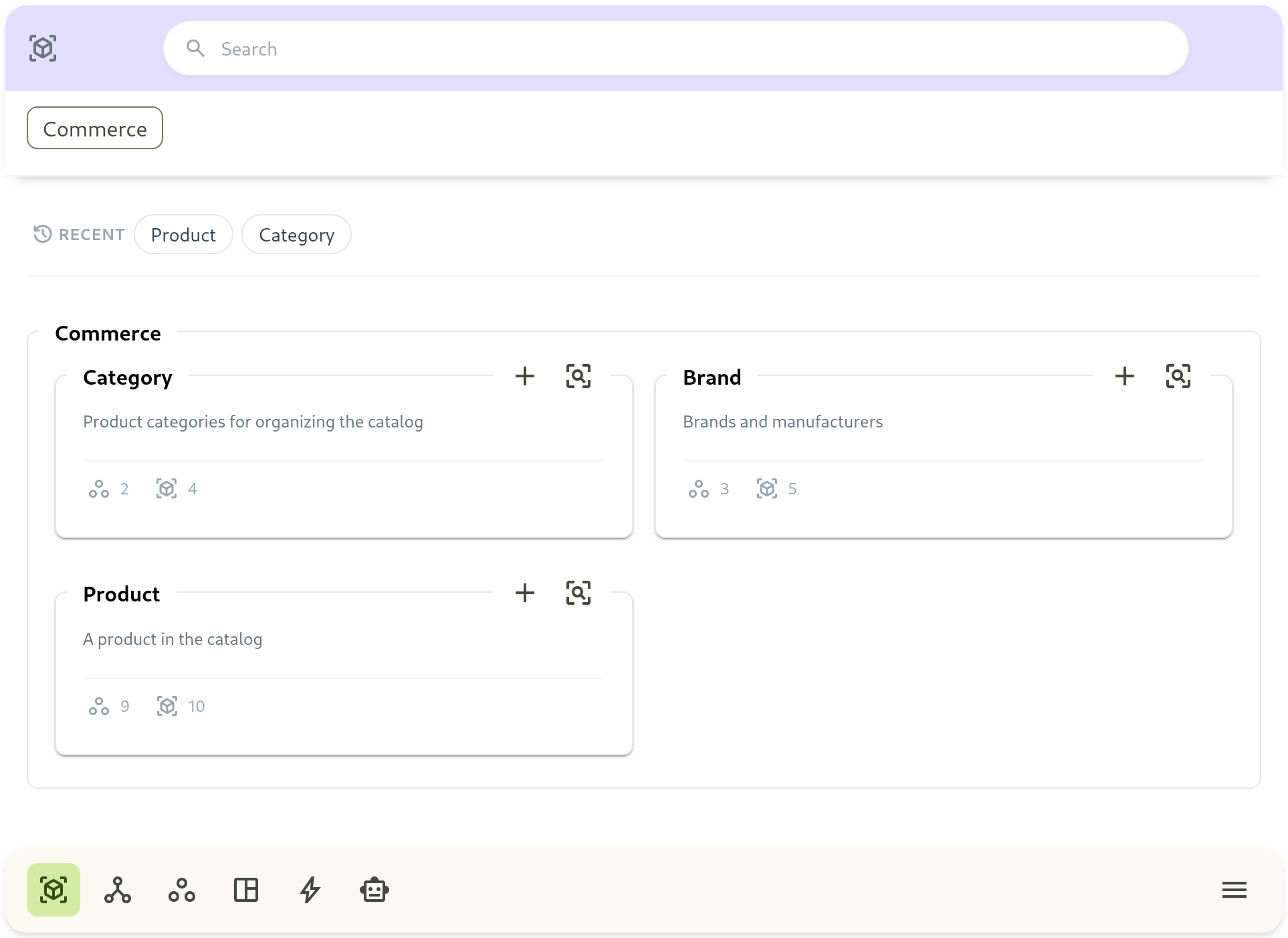The height and width of the screenshot is (938, 1288).
Task: Open the inspect icon on the Category card
Action: [578, 376]
